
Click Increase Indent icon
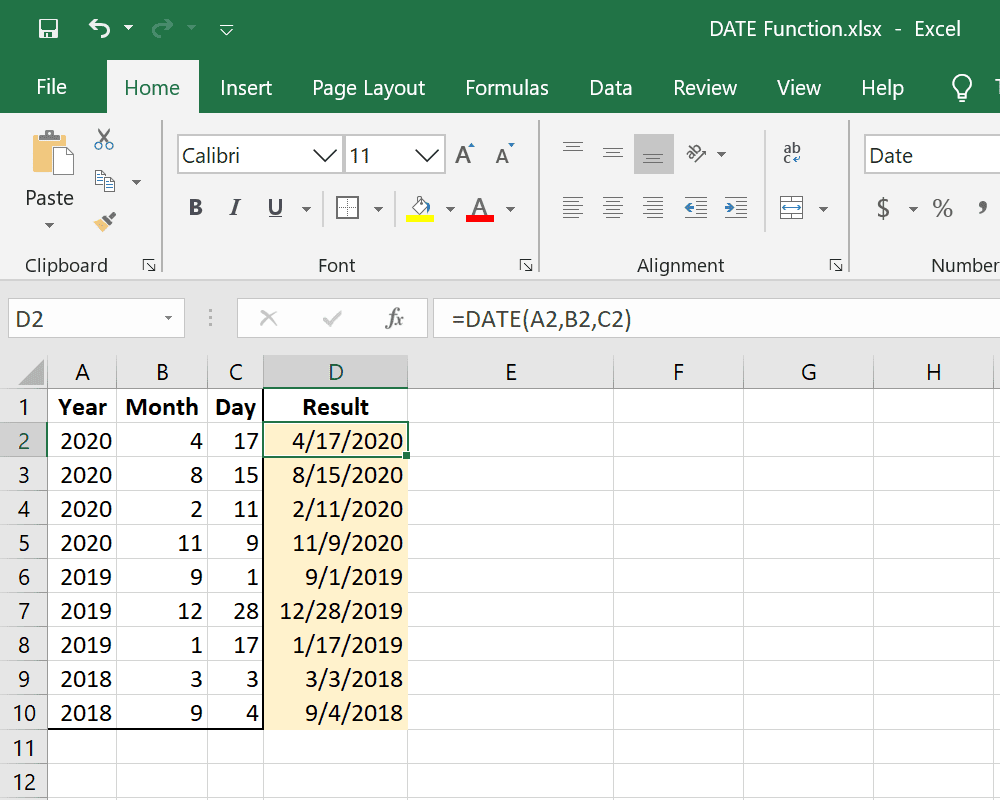(736, 208)
